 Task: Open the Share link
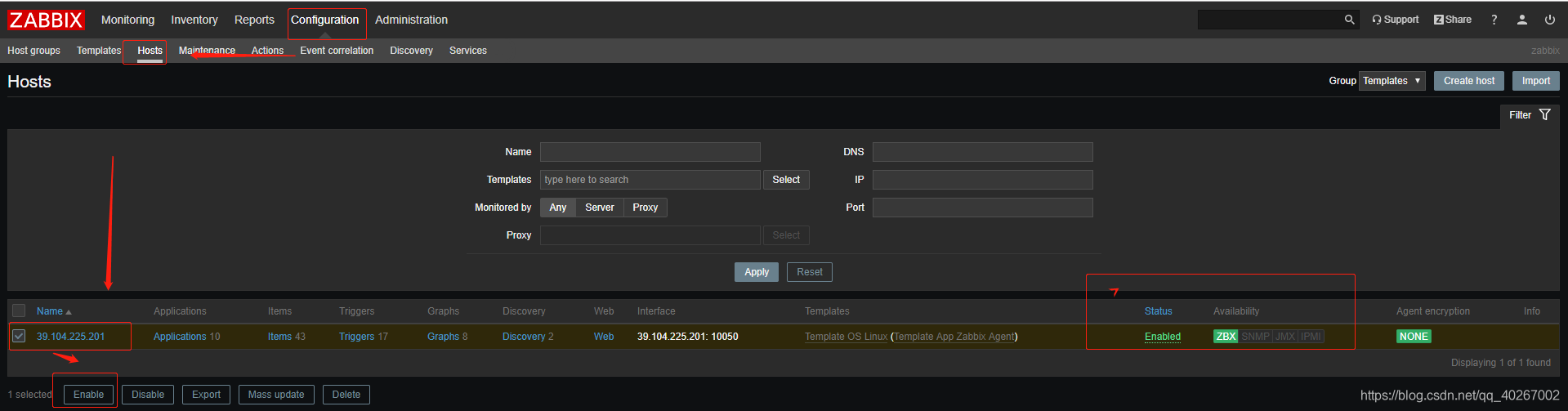(x=1453, y=20)
